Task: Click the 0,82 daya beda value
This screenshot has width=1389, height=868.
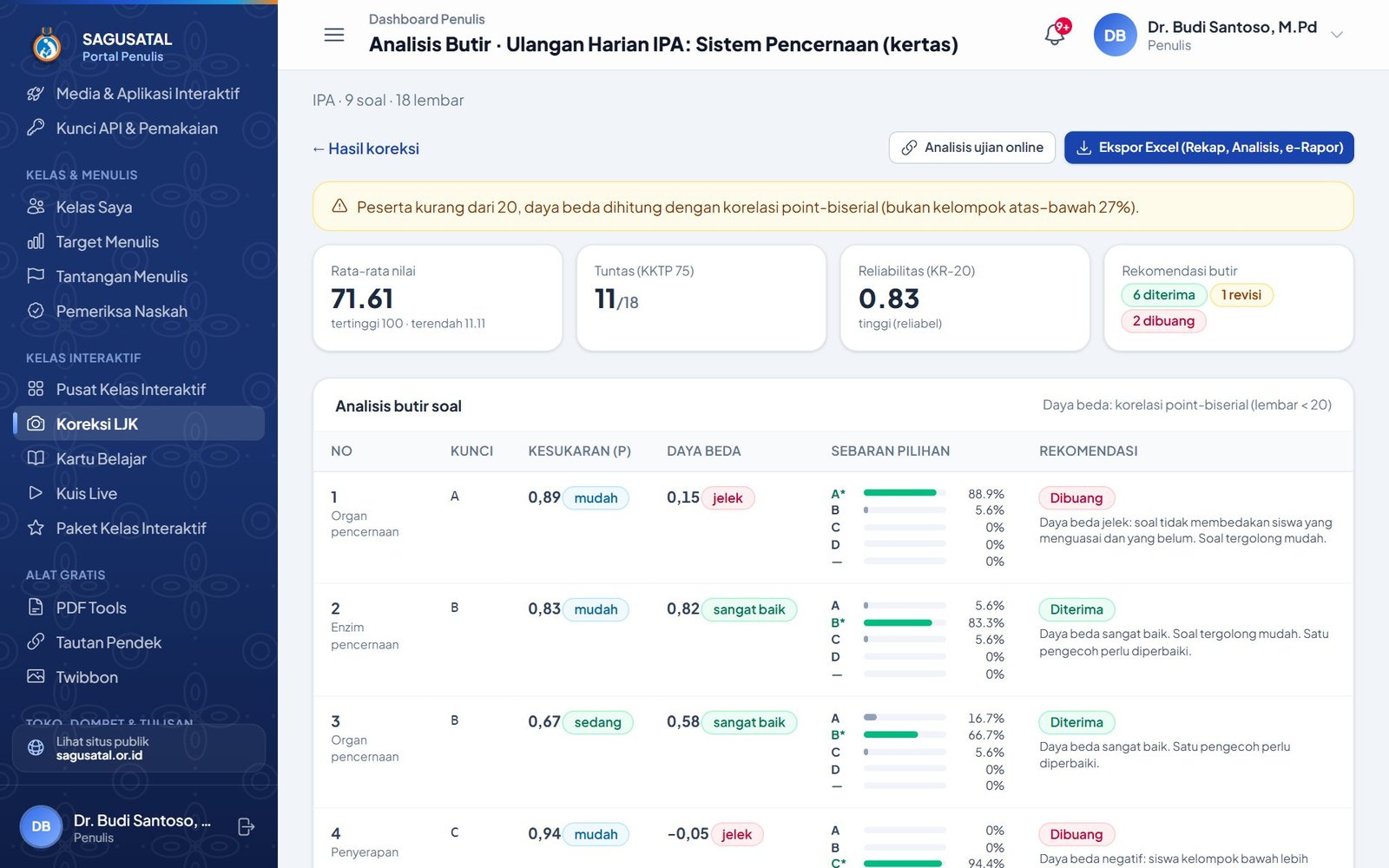Action: [x=682, y=609]
